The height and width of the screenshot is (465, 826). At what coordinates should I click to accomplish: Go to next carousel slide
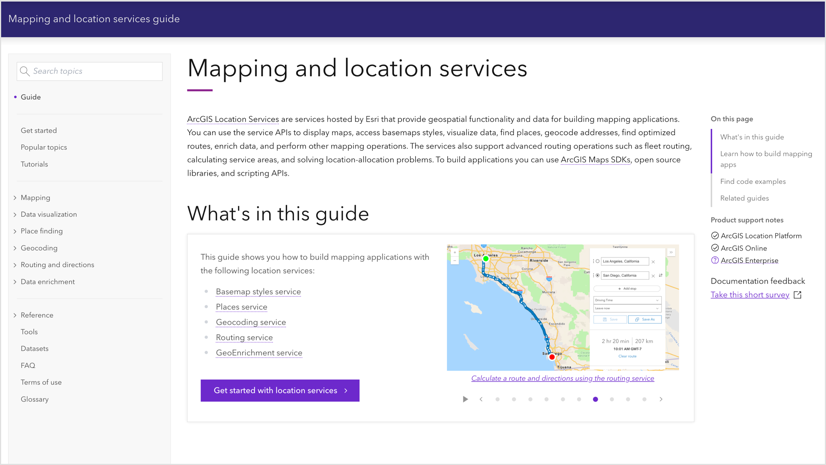[661, 399]
